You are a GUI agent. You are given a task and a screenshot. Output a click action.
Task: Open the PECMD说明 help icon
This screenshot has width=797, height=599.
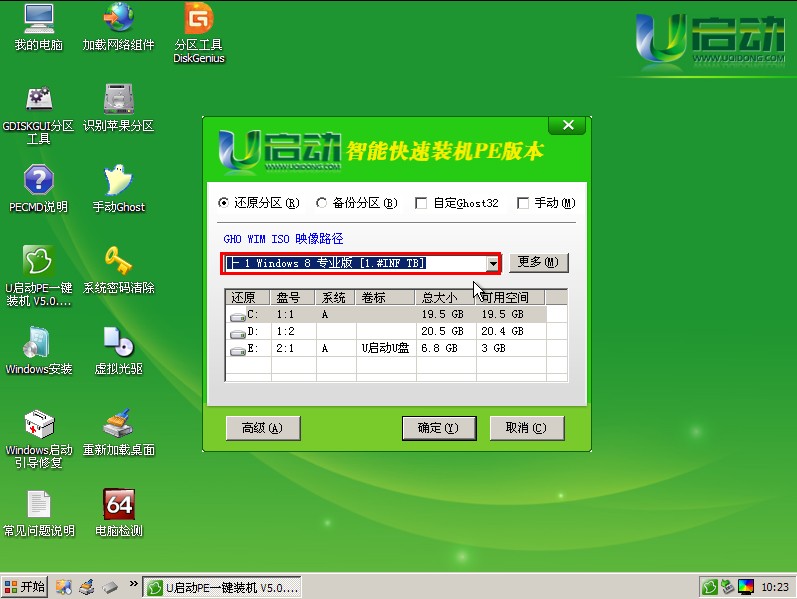(39, 188)
